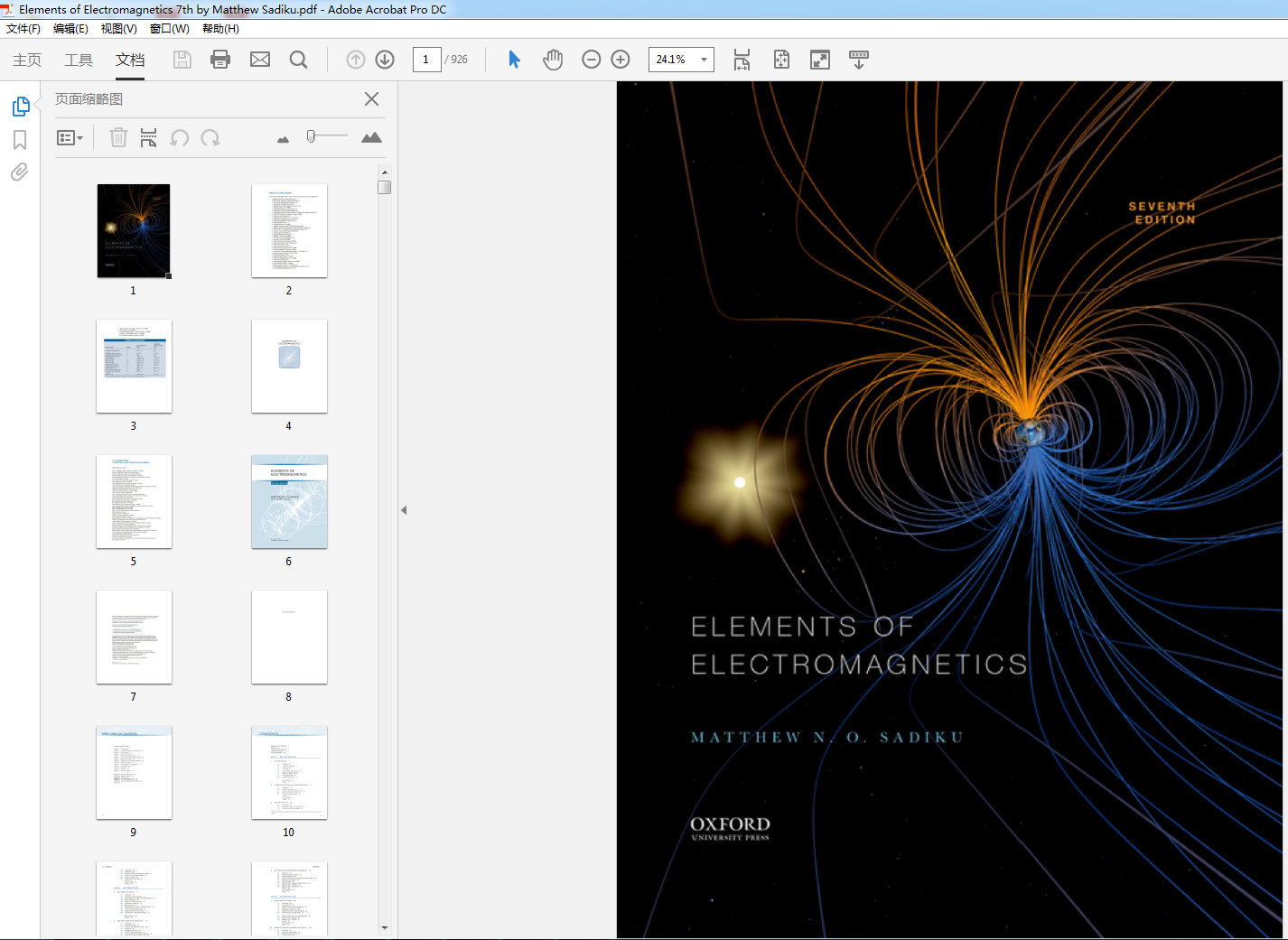Select page 5 thumbnail
The width and height of the screenshot is (1288, 940).
point(134,502)
